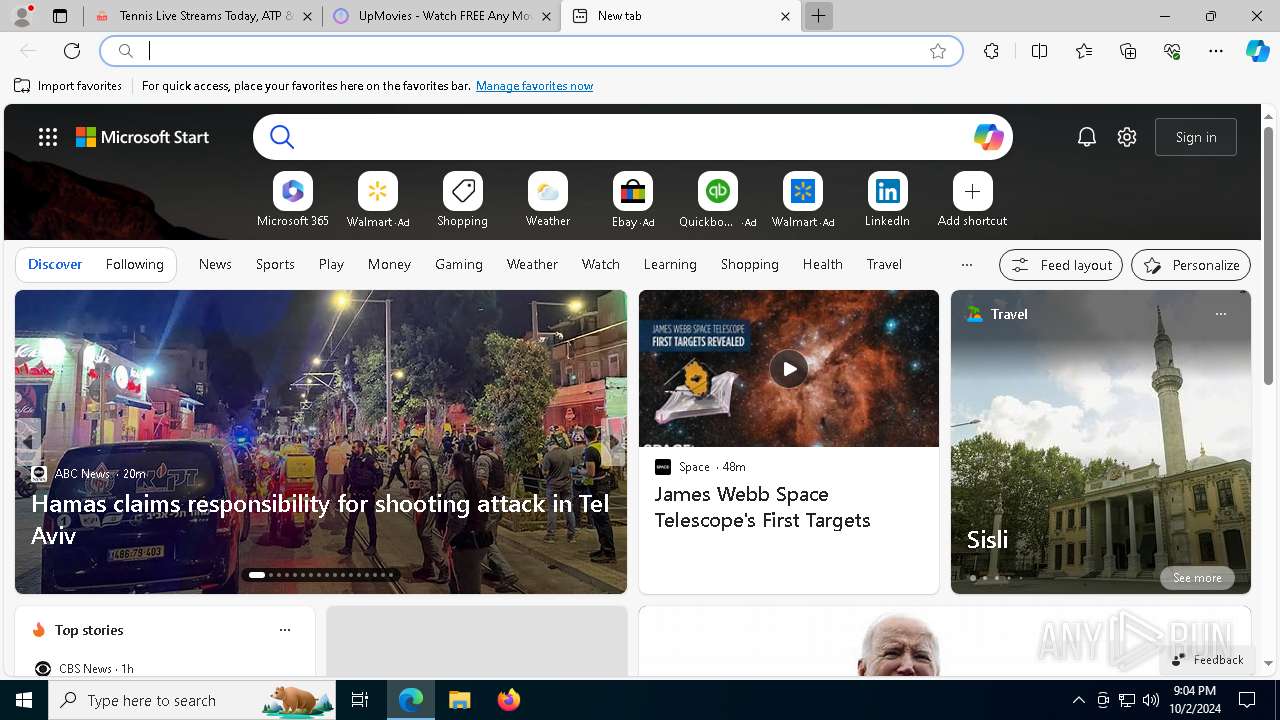This screenshot has width=1280, height=720.
Task: Open the volume control in tray
Action: (x=1151, y=700)
